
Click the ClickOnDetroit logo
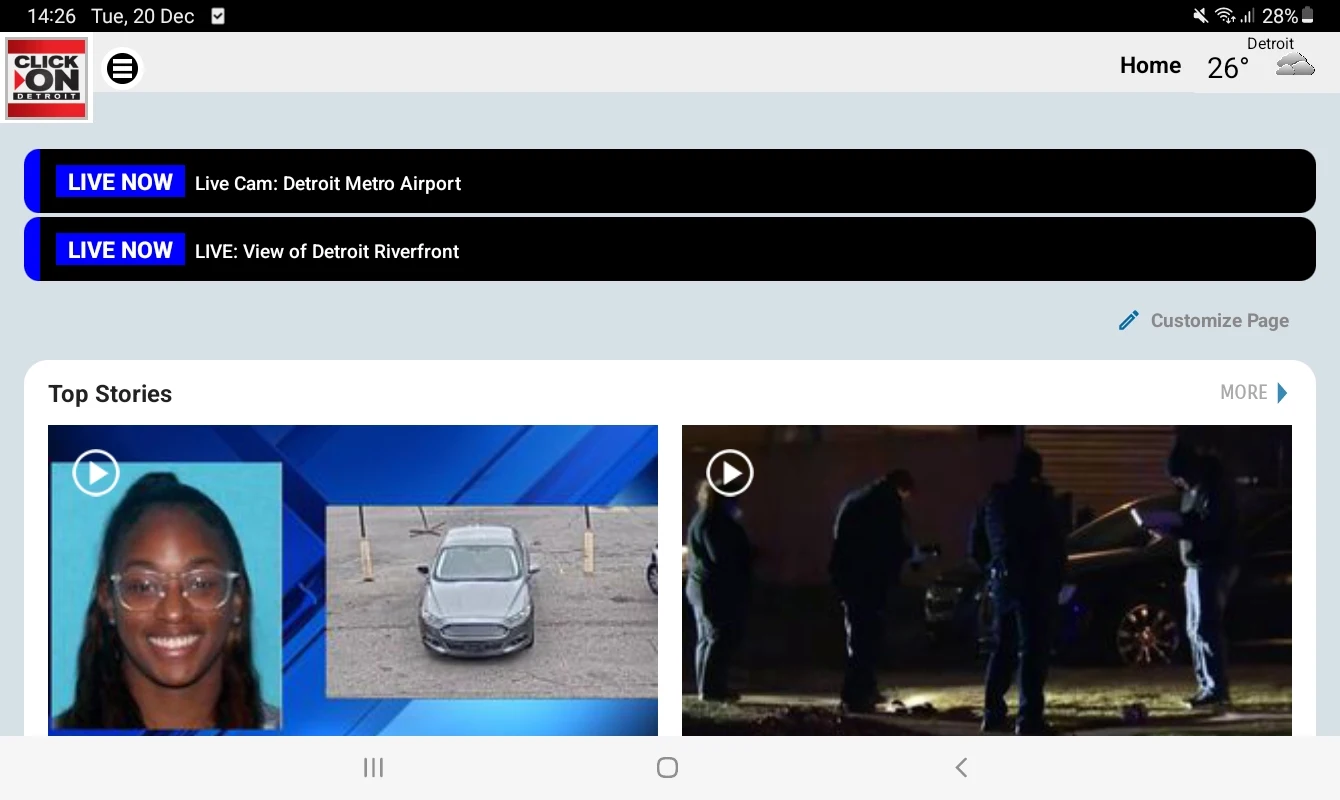[x=47, y=78]
